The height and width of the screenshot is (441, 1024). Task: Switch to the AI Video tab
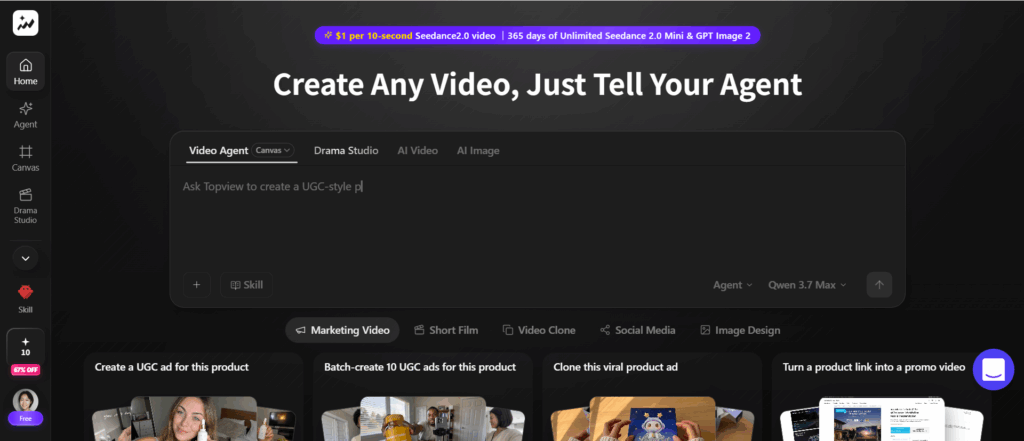coord(418,150)
